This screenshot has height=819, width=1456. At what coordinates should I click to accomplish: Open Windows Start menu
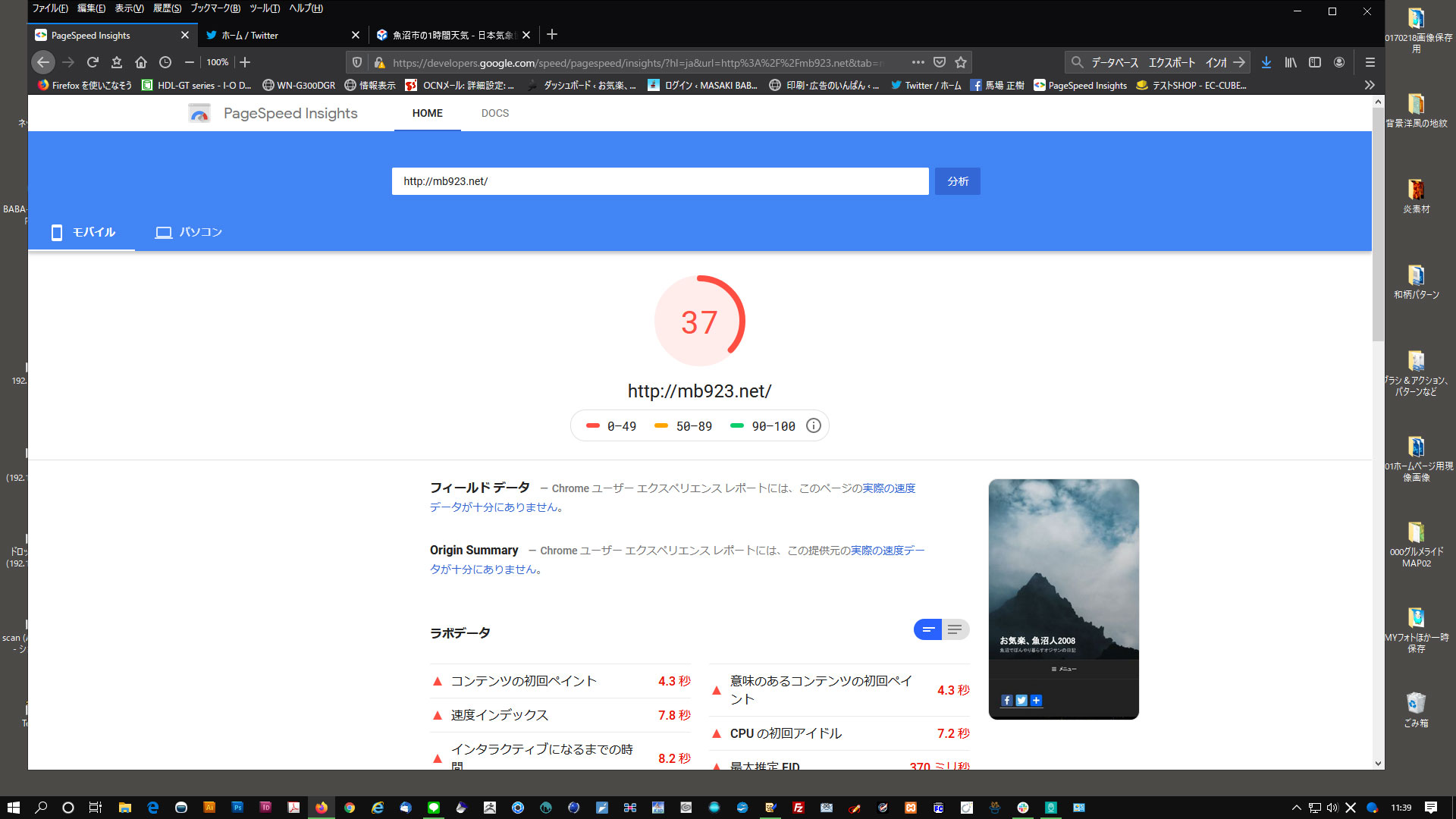pyautogui.click(x=13, y=807)
